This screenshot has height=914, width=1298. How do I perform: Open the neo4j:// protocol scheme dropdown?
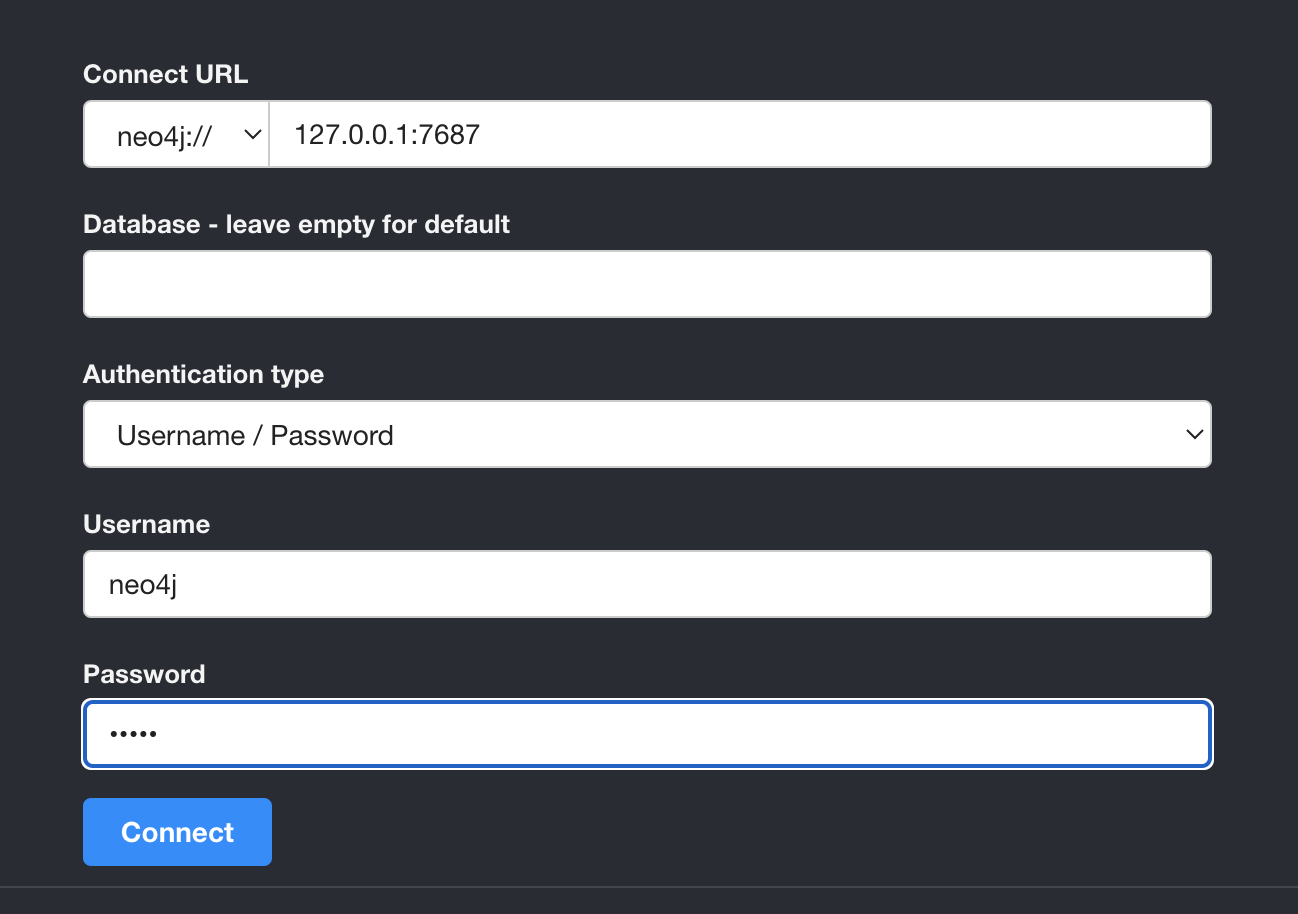pyautogui.click(x=176, y=134)
